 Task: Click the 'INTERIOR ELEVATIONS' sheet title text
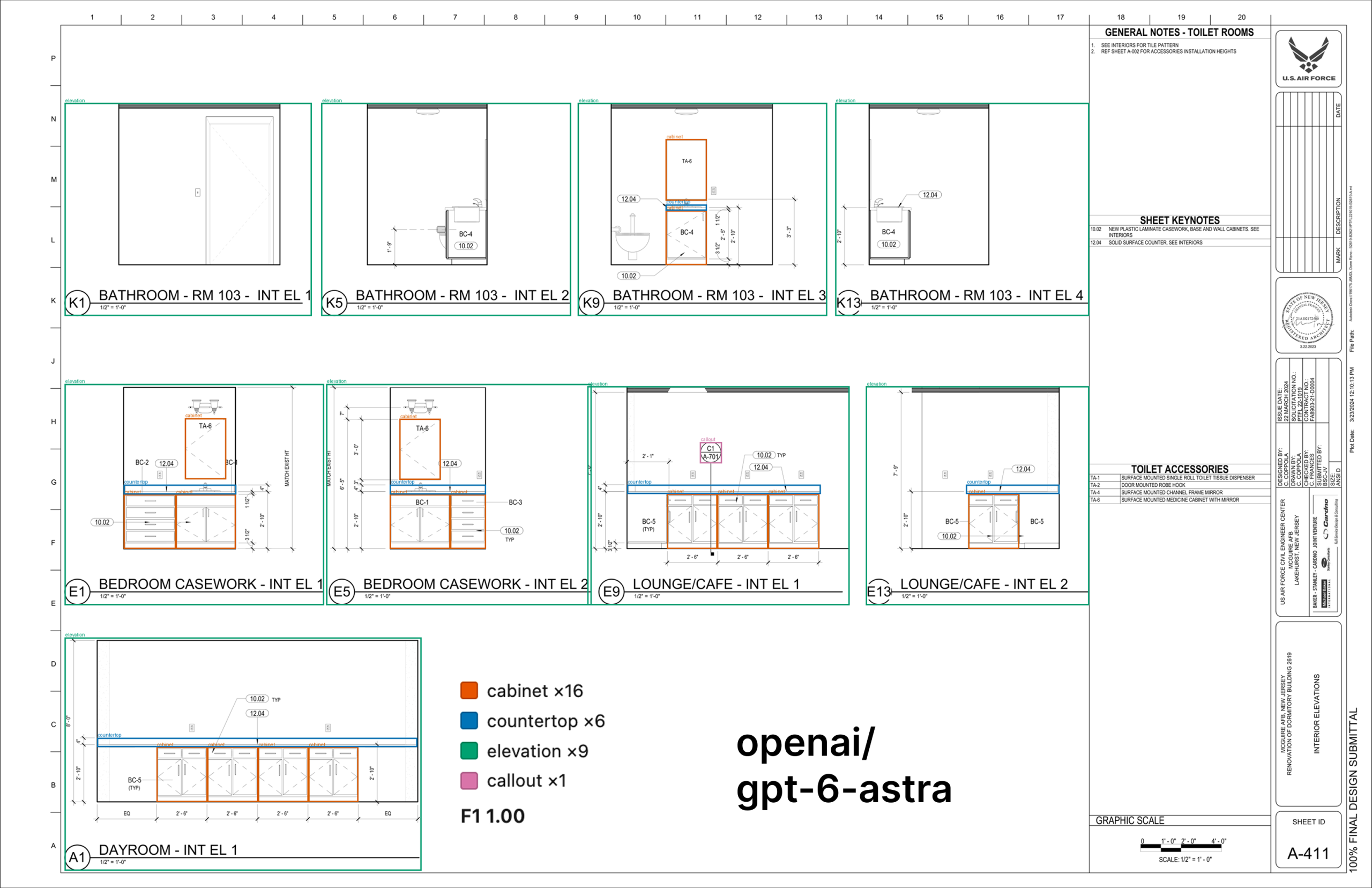point(1316,713)
